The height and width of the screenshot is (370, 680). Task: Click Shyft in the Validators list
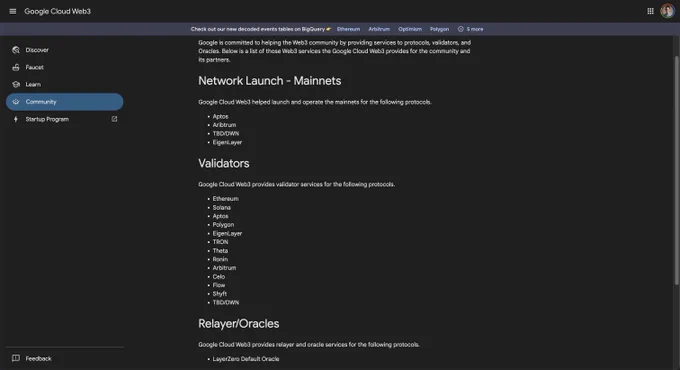[x=219, y=294]
